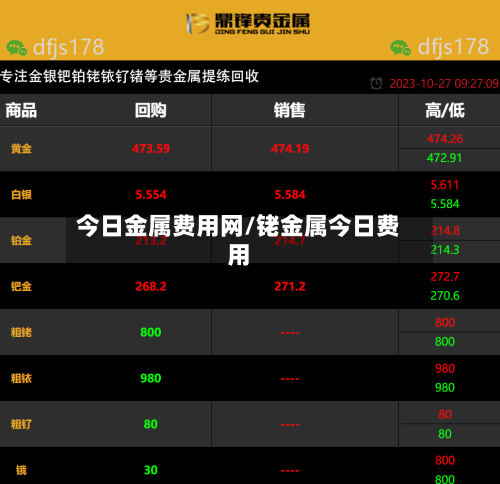The height and width of the screenshot is (484, 500).
Task: Select the 白银 row label
Action: 21,194
